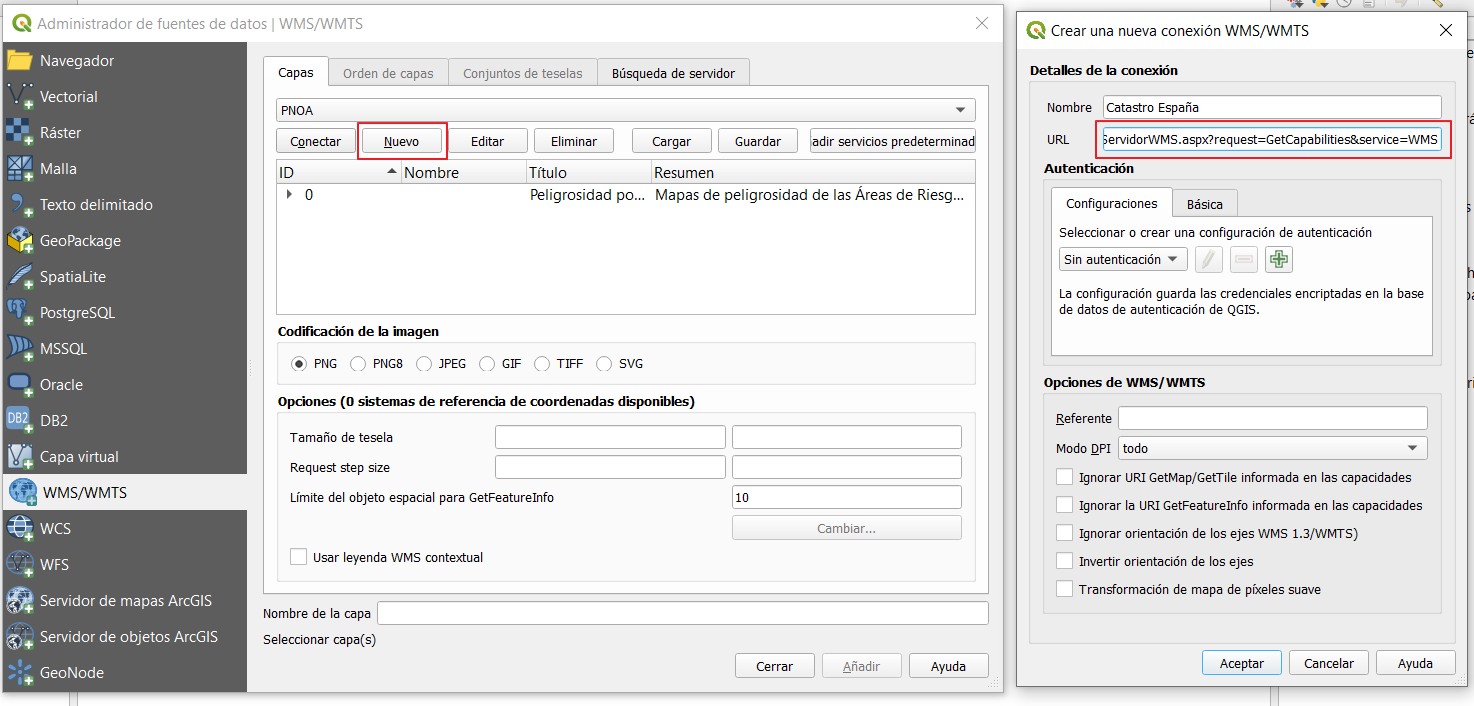Select the GeoPackage data source

(x=80, y=241)
